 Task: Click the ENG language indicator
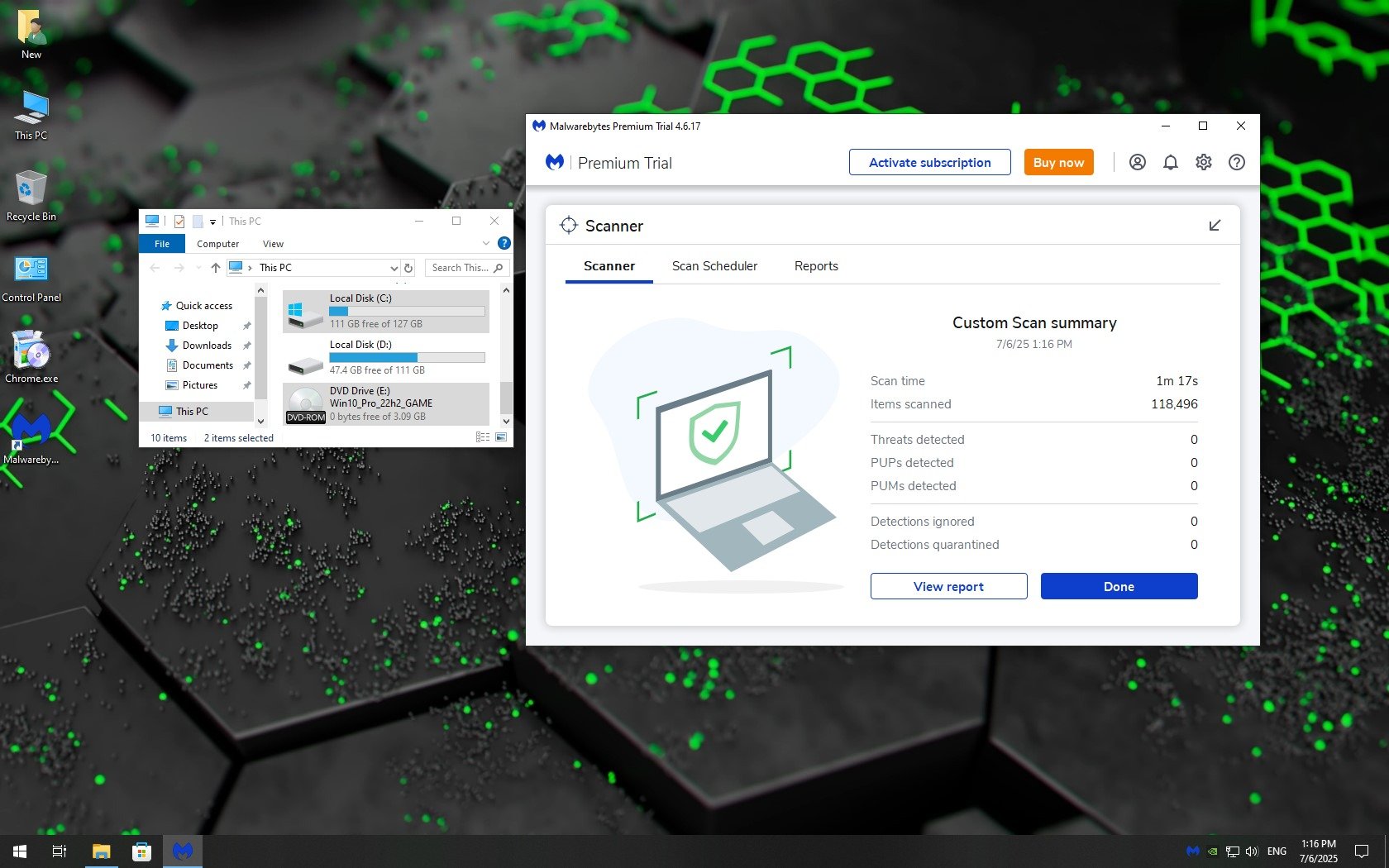pyautogui.click(x=1277, y=851)
